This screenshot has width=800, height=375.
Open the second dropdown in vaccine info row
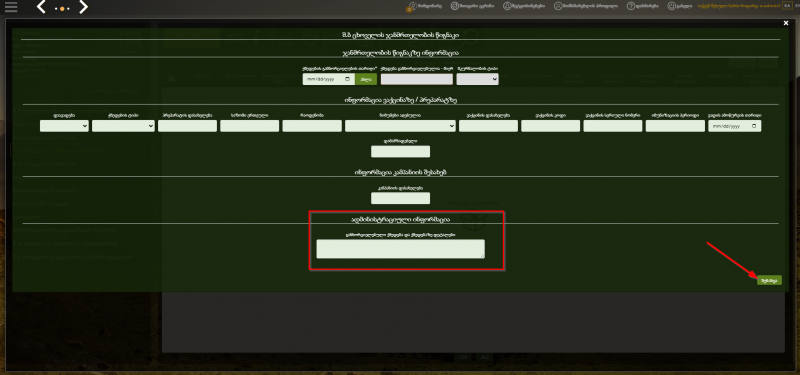(123, 126)
